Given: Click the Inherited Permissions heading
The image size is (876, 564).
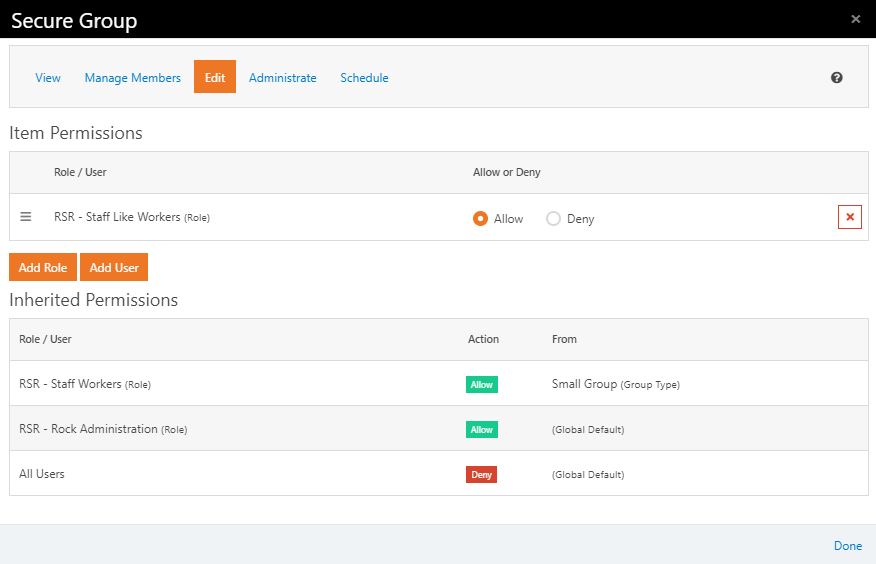Looking at the screenshot, I should pos(93,300).
